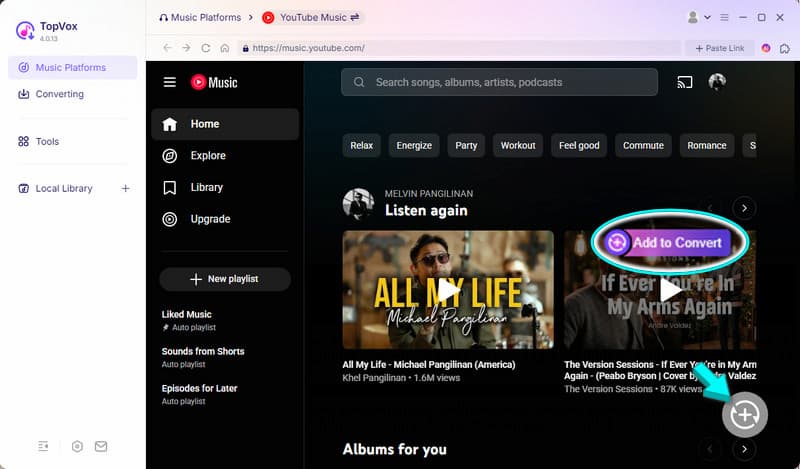Play If Ever You're In My Arms Again
This screenshot has height=469, width=800.
pos(669,290)
